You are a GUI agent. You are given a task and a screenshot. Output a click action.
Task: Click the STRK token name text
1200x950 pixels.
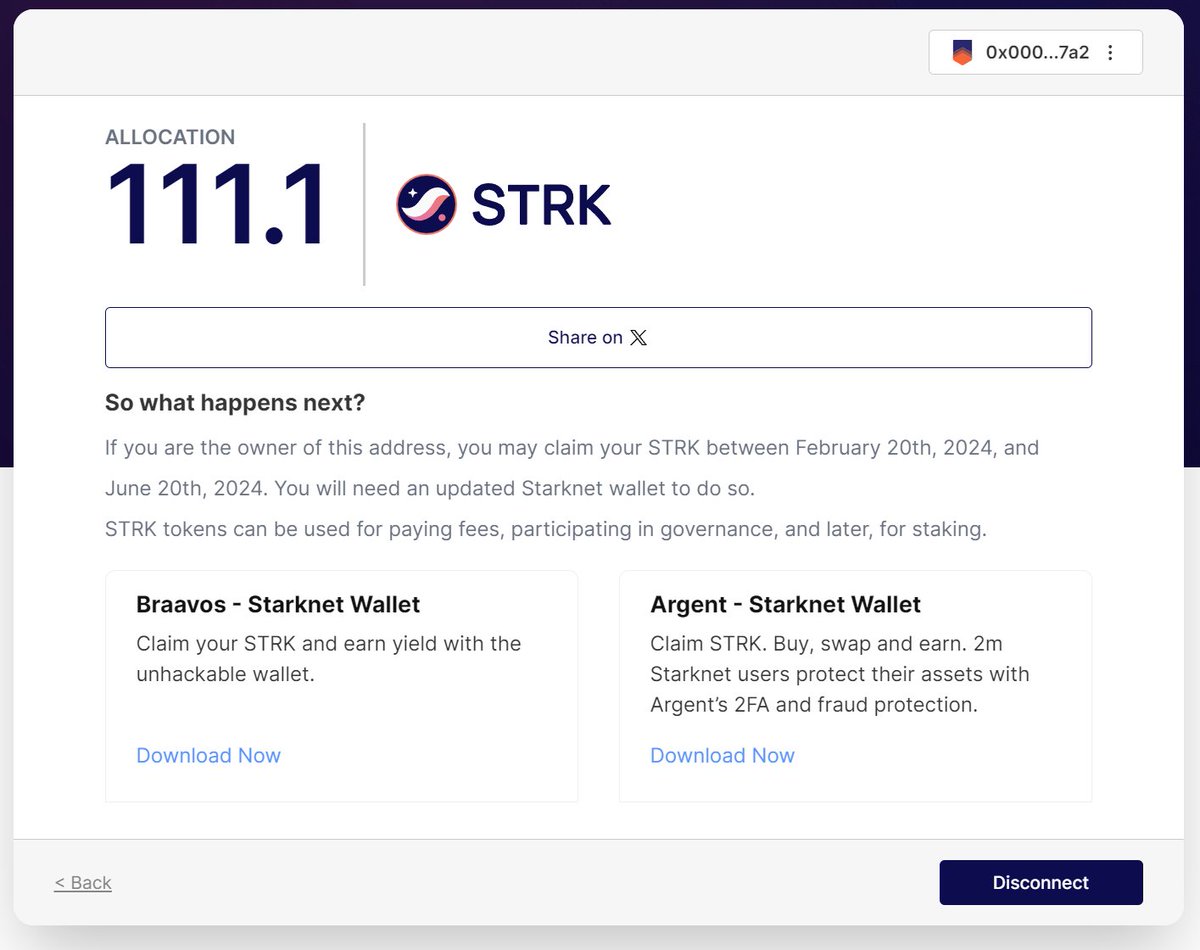(541, 205)
